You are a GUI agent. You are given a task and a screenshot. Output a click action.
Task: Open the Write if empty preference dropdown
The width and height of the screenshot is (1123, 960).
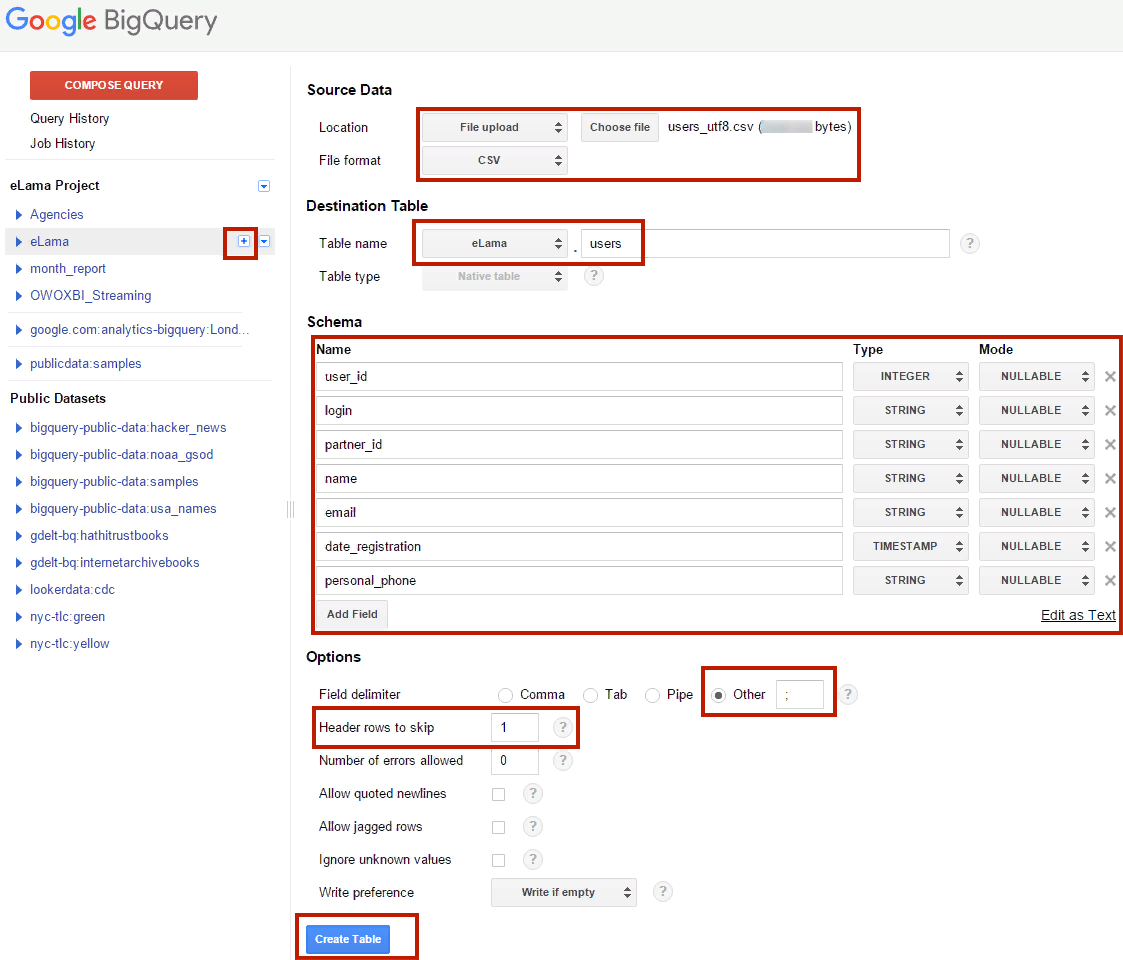tap(564, 893)
